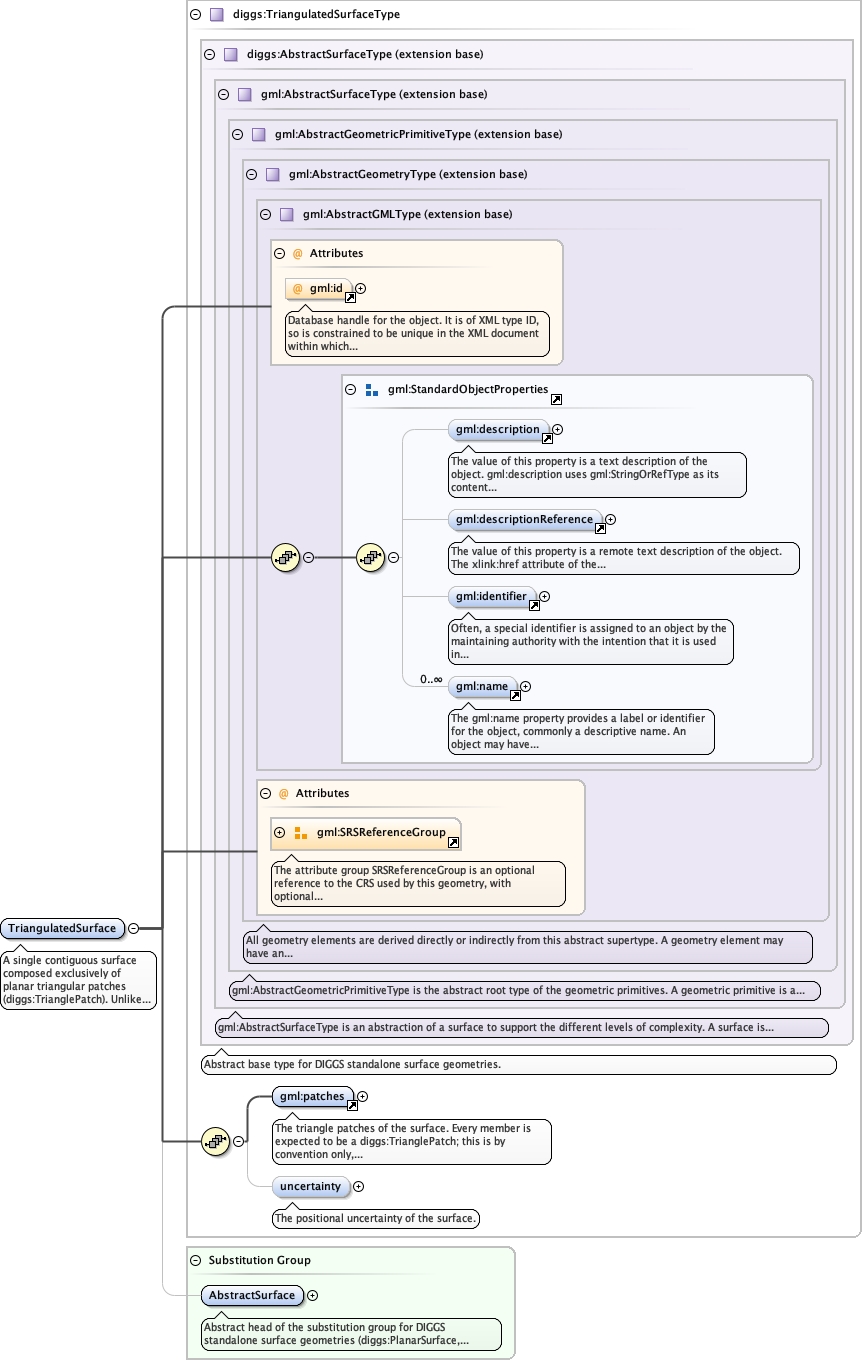Collapse the gml:AbstractSurfaceType extension base

click(222, 95)
